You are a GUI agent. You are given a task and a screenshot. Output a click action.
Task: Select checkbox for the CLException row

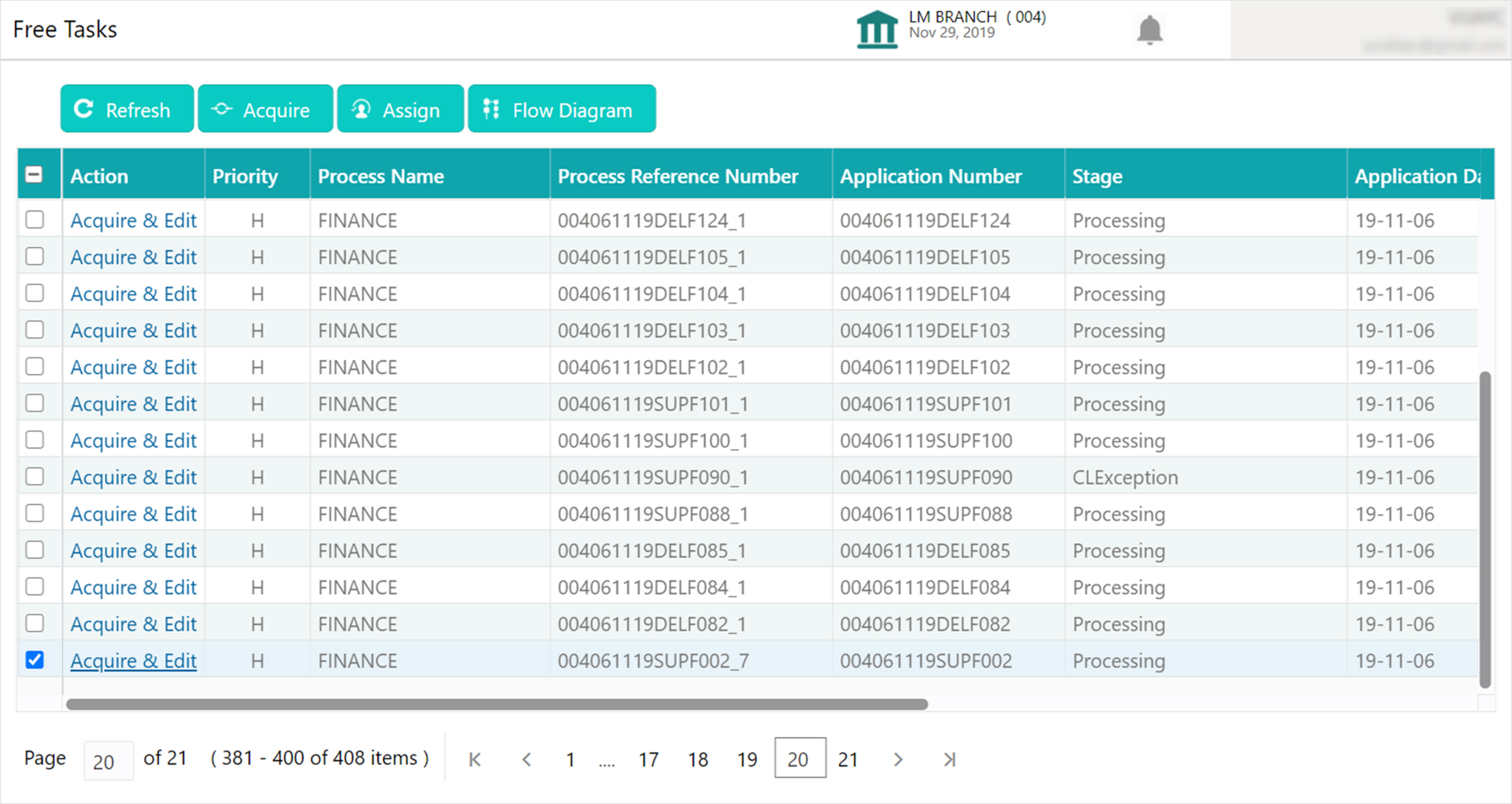point(35,476)
